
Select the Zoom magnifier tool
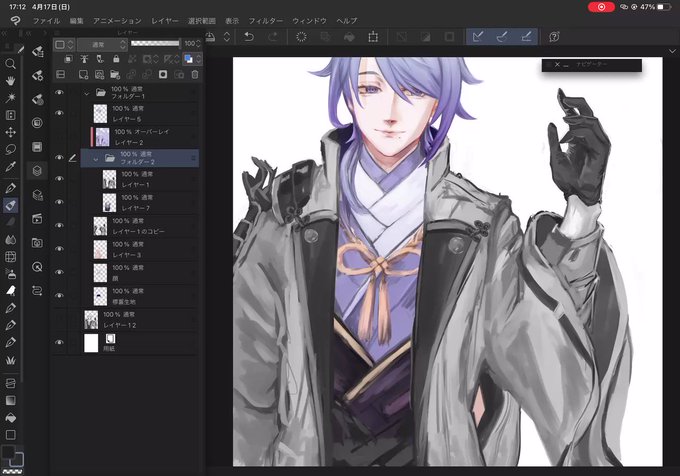(10, 64)
